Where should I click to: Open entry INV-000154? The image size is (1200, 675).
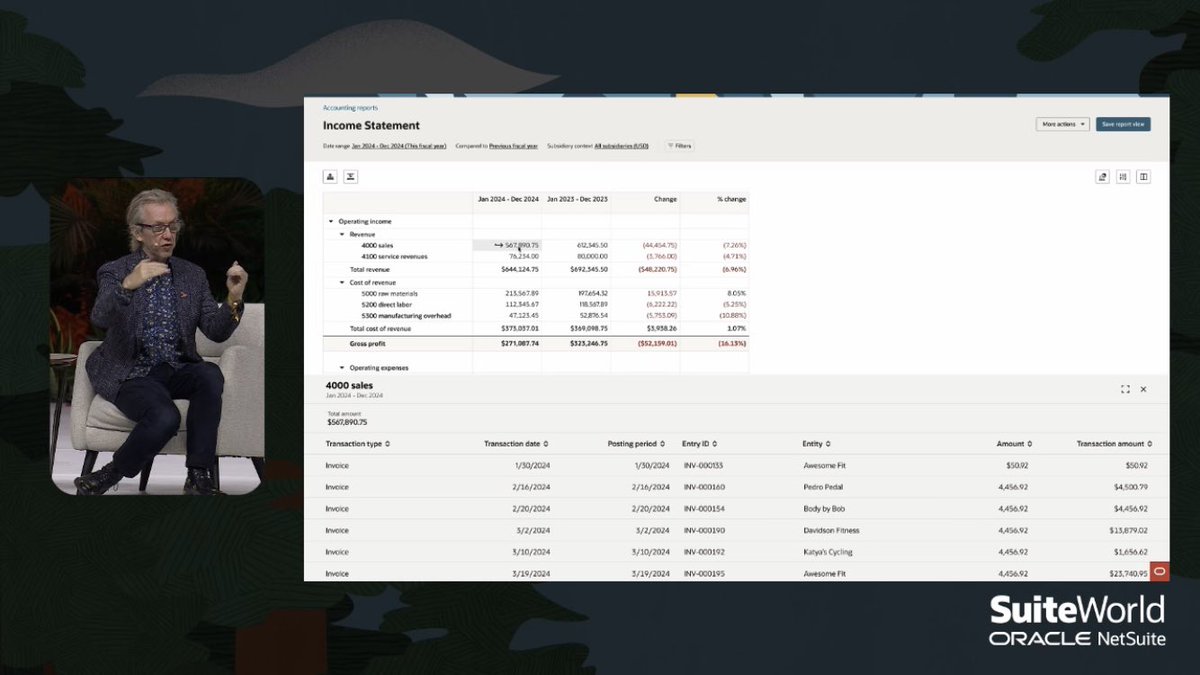pyautogui.click(x=704, y=509)
